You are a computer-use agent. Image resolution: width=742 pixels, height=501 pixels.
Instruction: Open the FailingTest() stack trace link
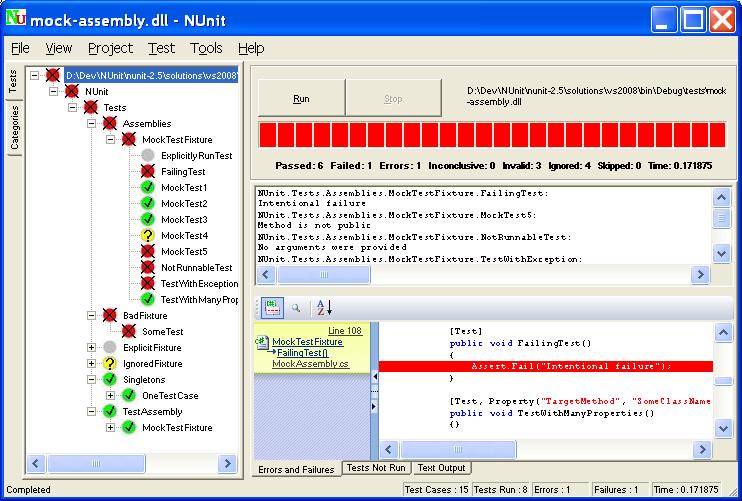click(302, 352)
